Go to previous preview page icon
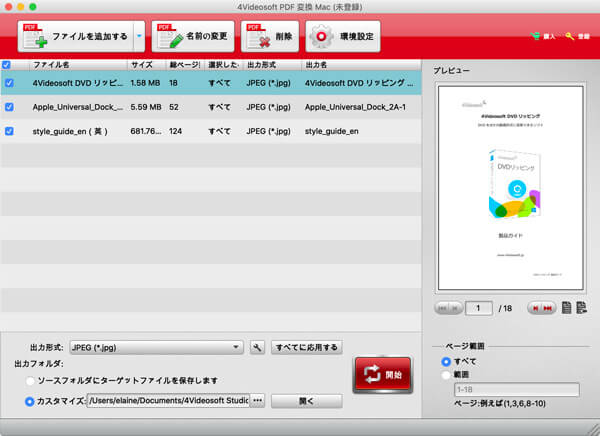Screen dimensions: 600x436 pyautogui.click(x=455, y=308)
